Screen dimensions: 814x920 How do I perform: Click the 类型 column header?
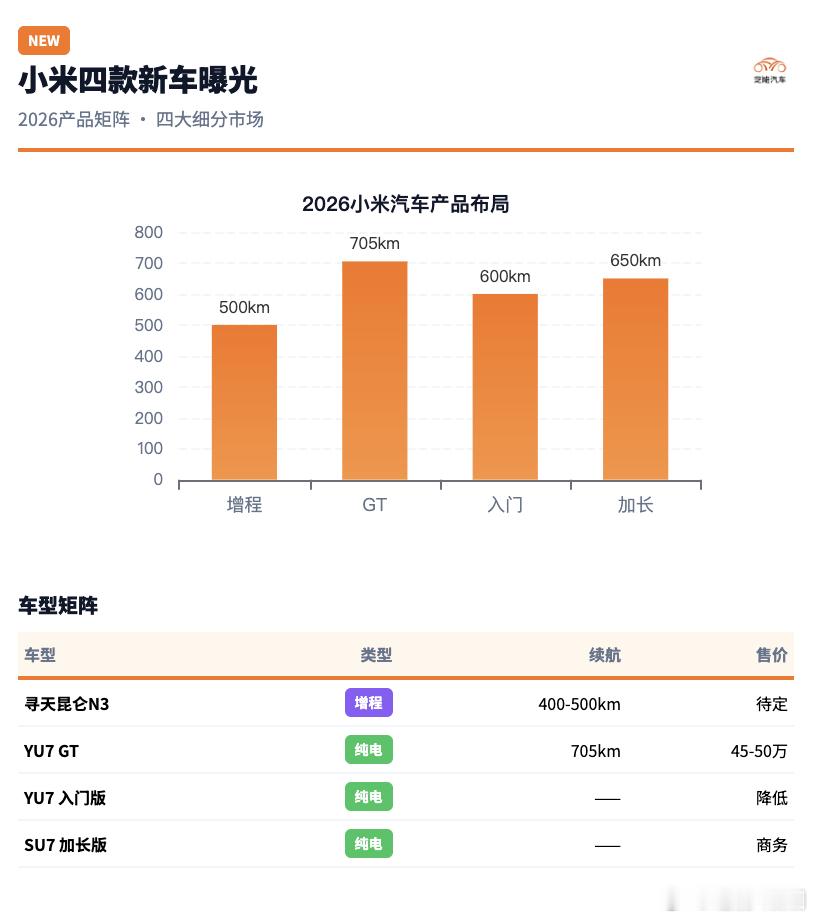point(376,655)
